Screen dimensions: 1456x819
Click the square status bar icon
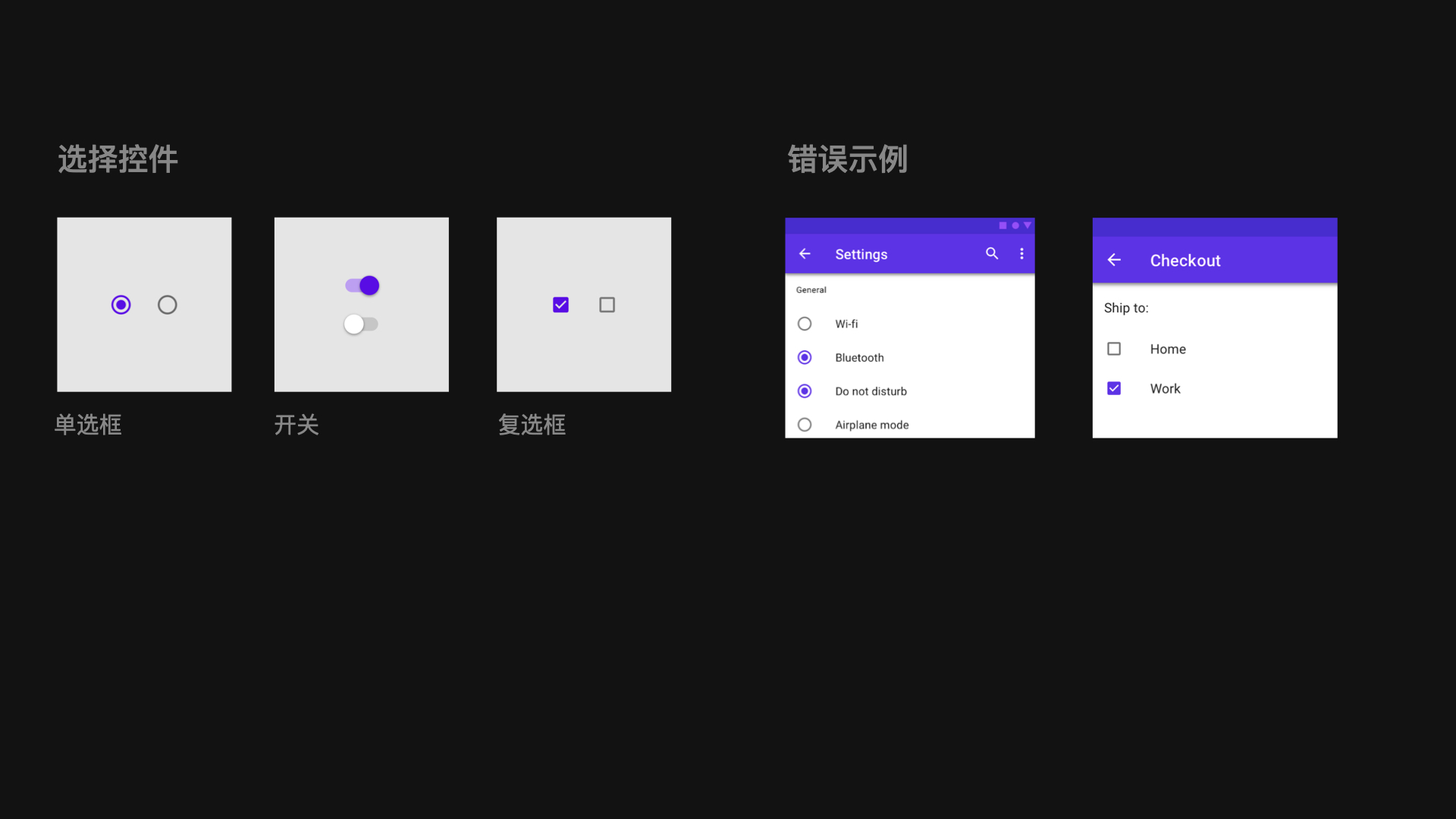[1003, 225]
